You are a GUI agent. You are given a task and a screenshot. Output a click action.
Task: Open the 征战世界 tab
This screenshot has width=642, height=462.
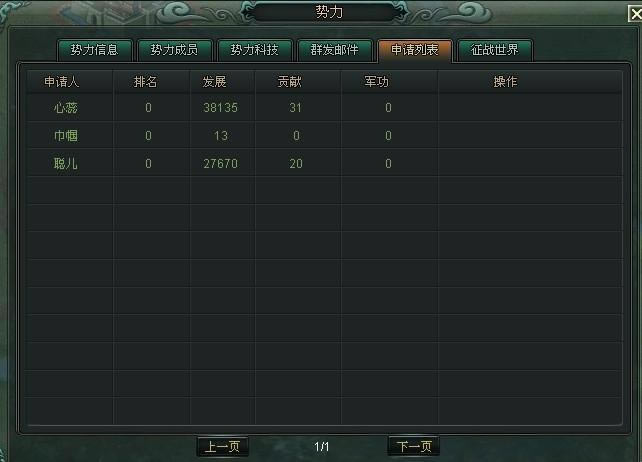tap(495, 50)
